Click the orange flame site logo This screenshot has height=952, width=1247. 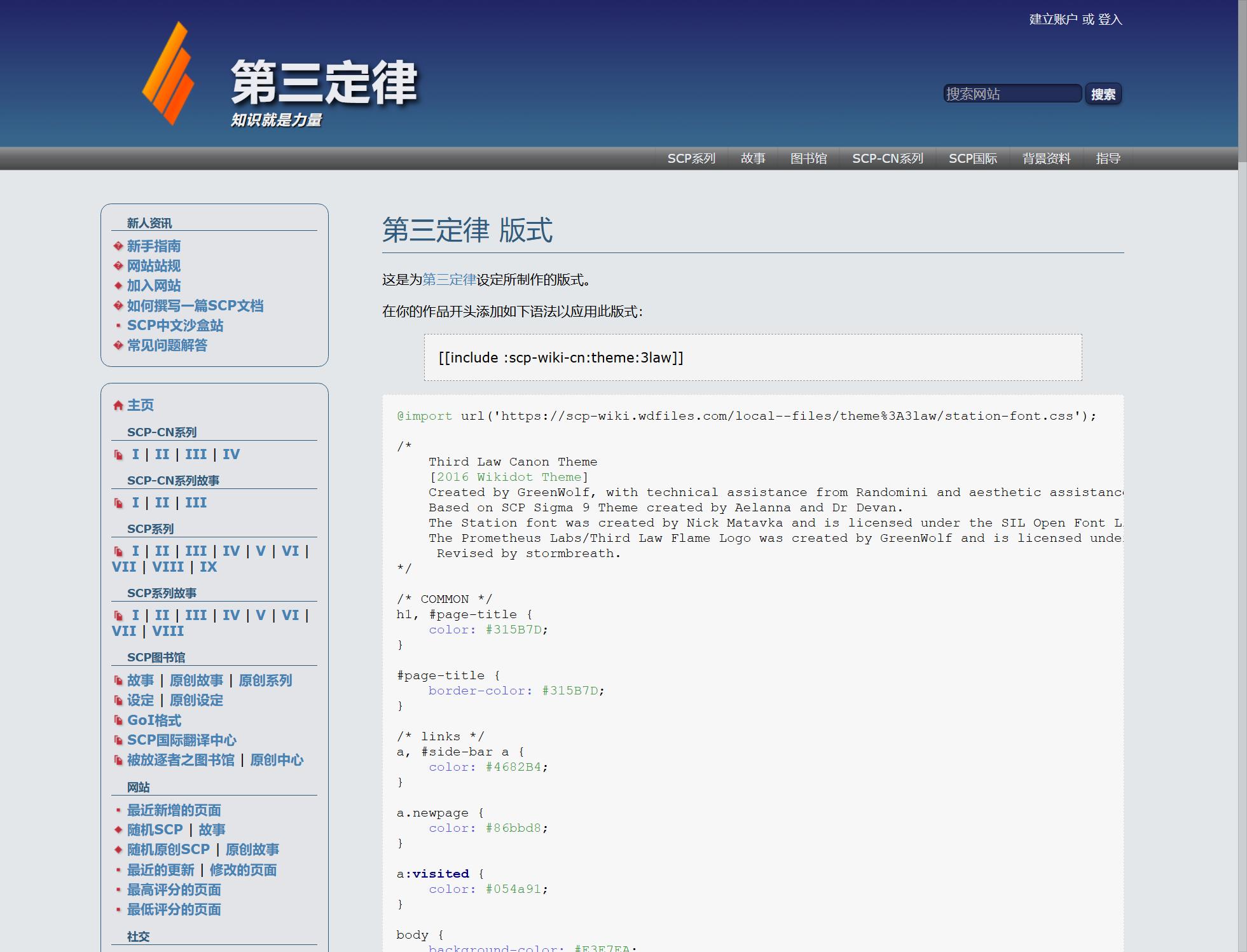[x=168, y=74]
